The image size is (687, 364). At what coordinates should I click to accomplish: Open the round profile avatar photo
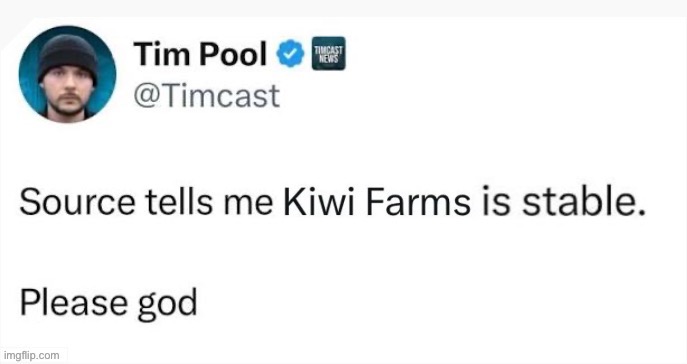[x=67, y=74]
